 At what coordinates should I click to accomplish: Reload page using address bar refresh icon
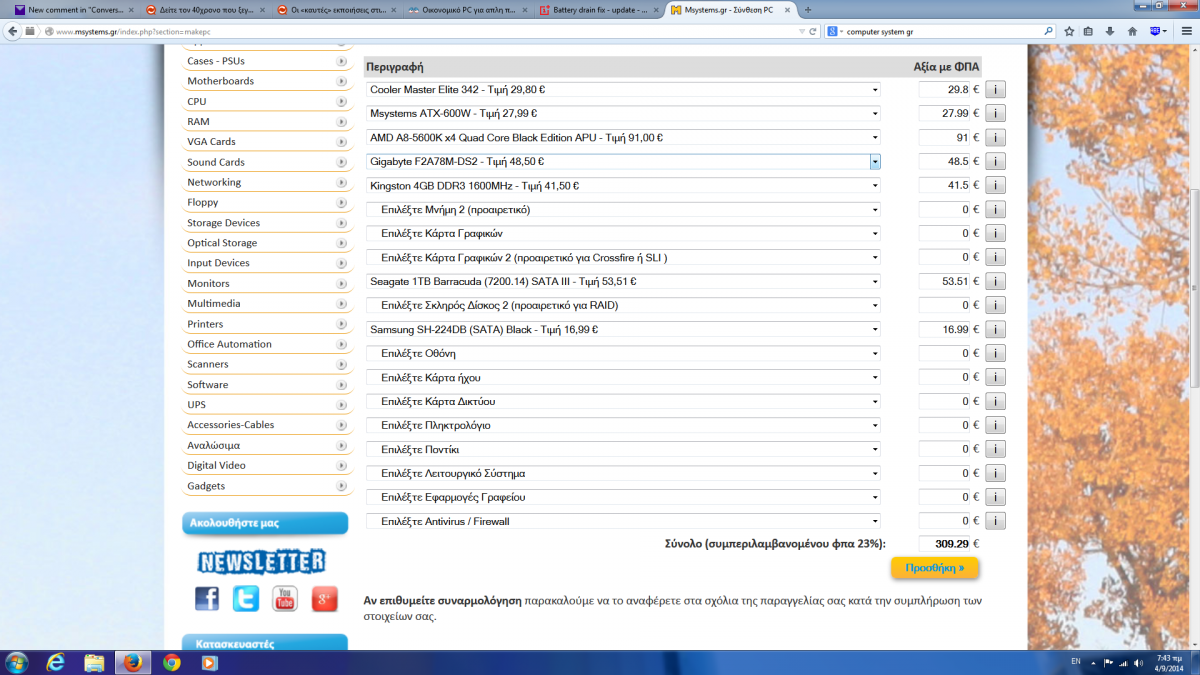click(x=815, y=31)
